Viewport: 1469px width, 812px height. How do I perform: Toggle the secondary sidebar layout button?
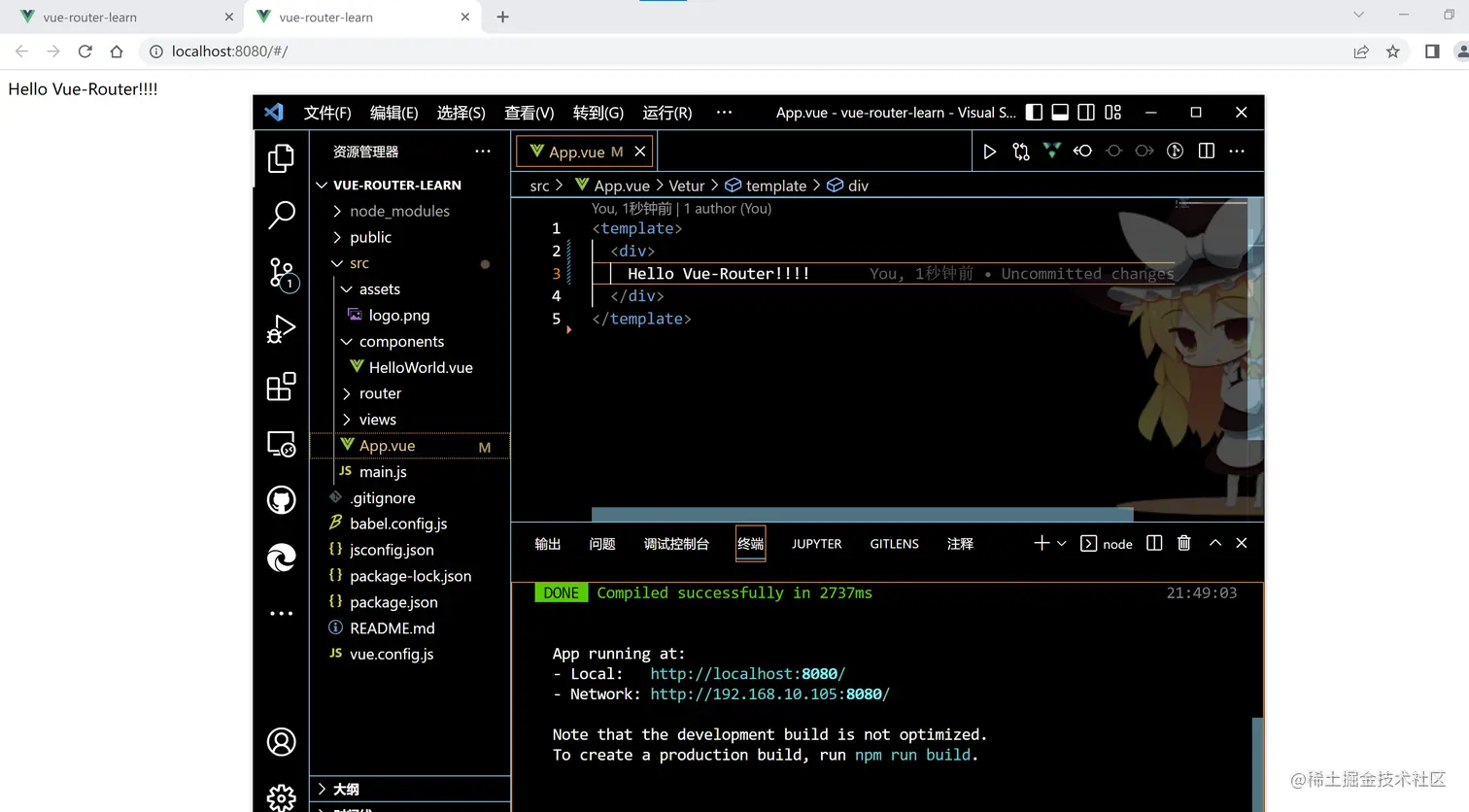point(1086,113)
